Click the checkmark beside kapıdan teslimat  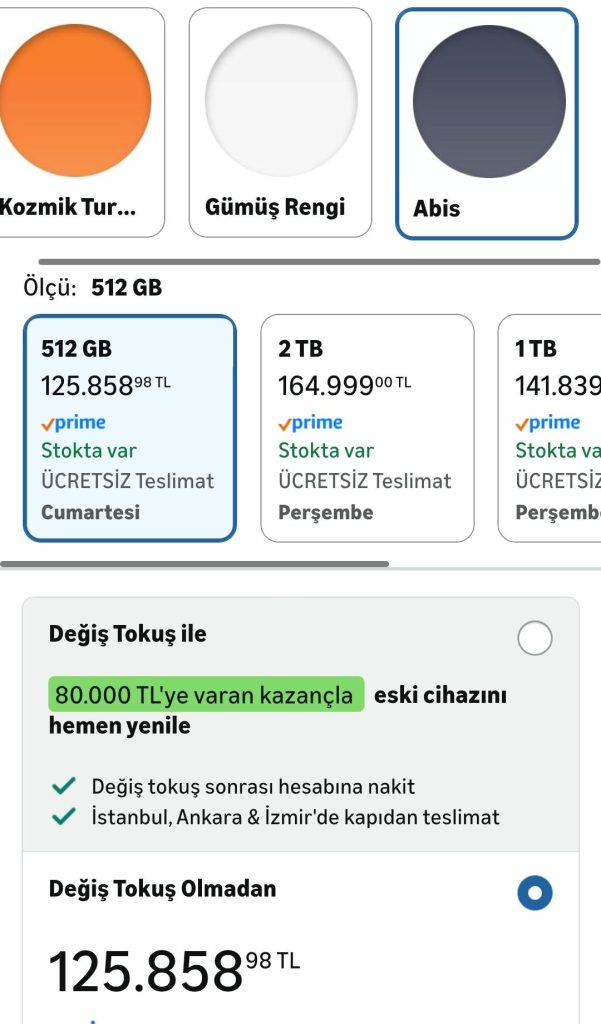(65, 817)
